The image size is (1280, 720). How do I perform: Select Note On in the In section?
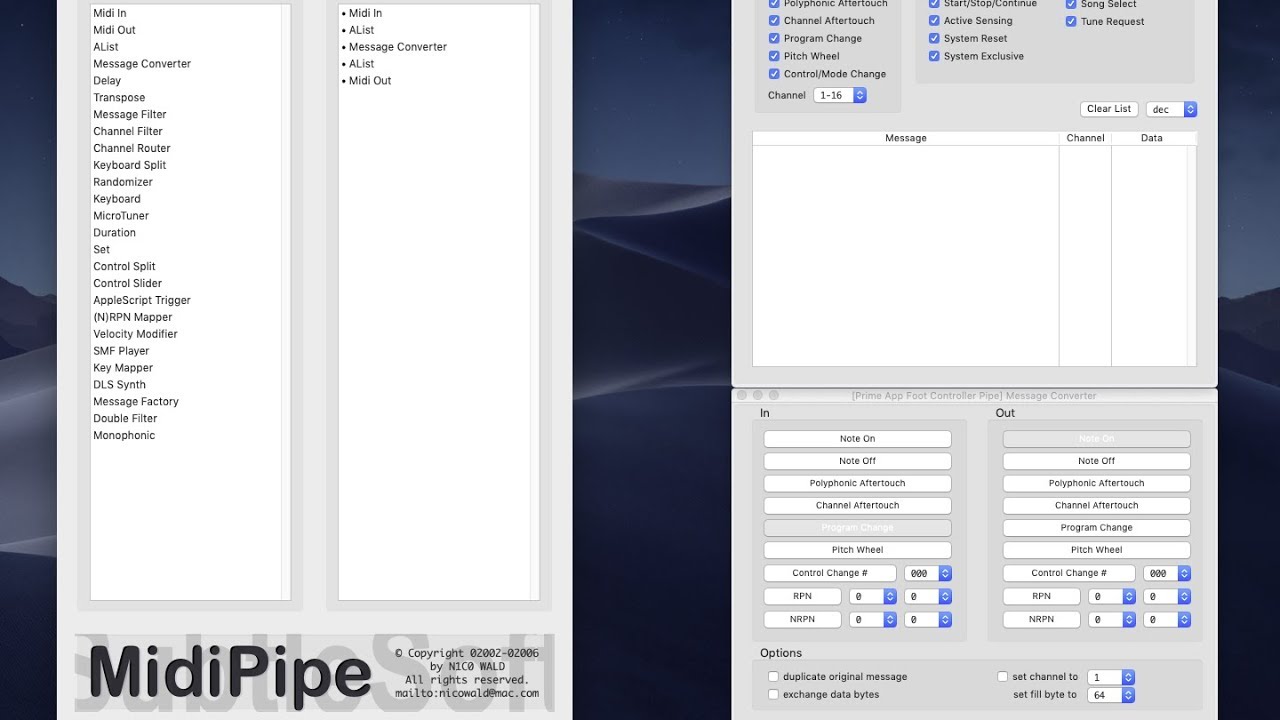click(x=857, y=439)
